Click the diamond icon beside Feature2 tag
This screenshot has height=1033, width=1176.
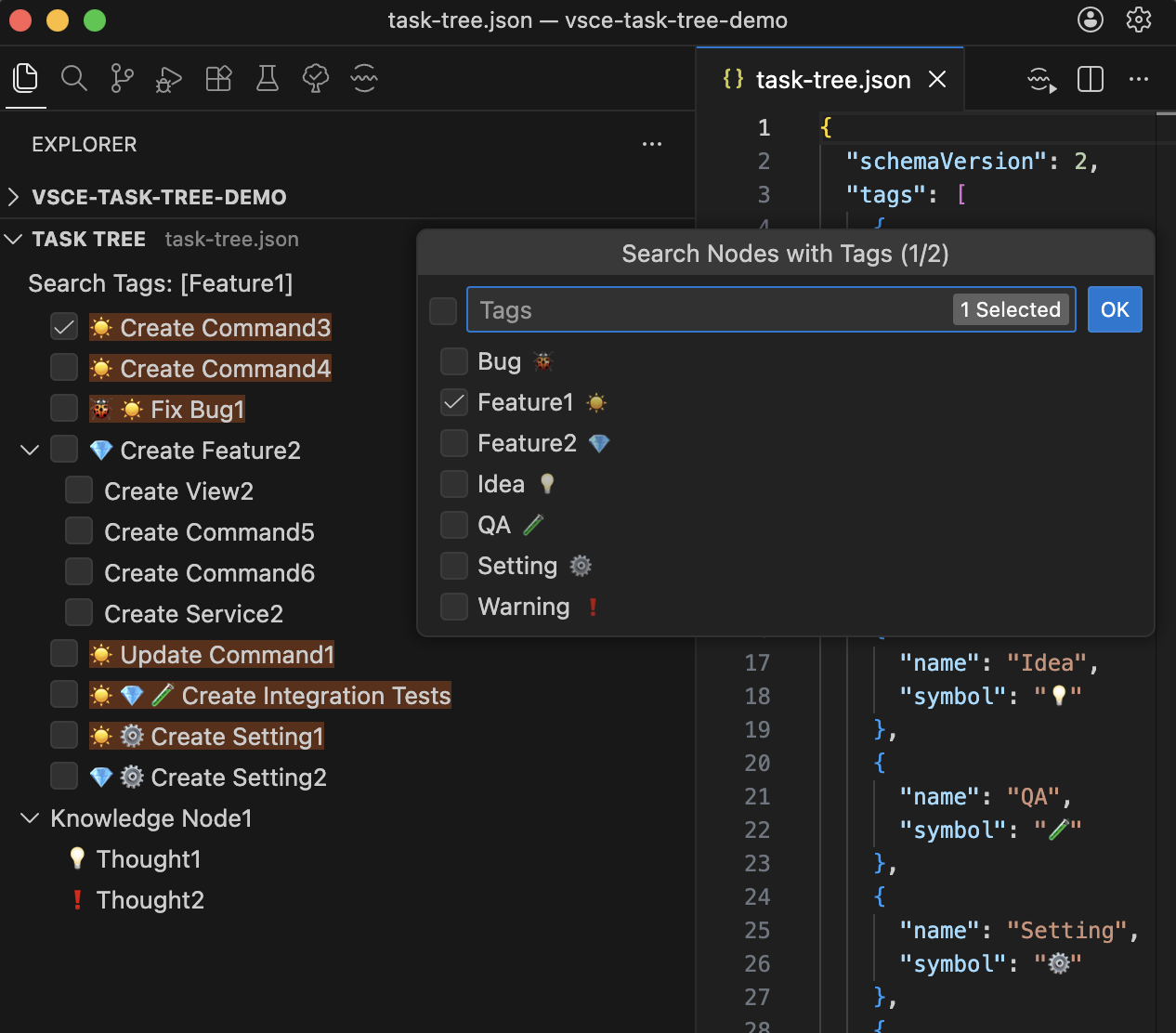599,443
